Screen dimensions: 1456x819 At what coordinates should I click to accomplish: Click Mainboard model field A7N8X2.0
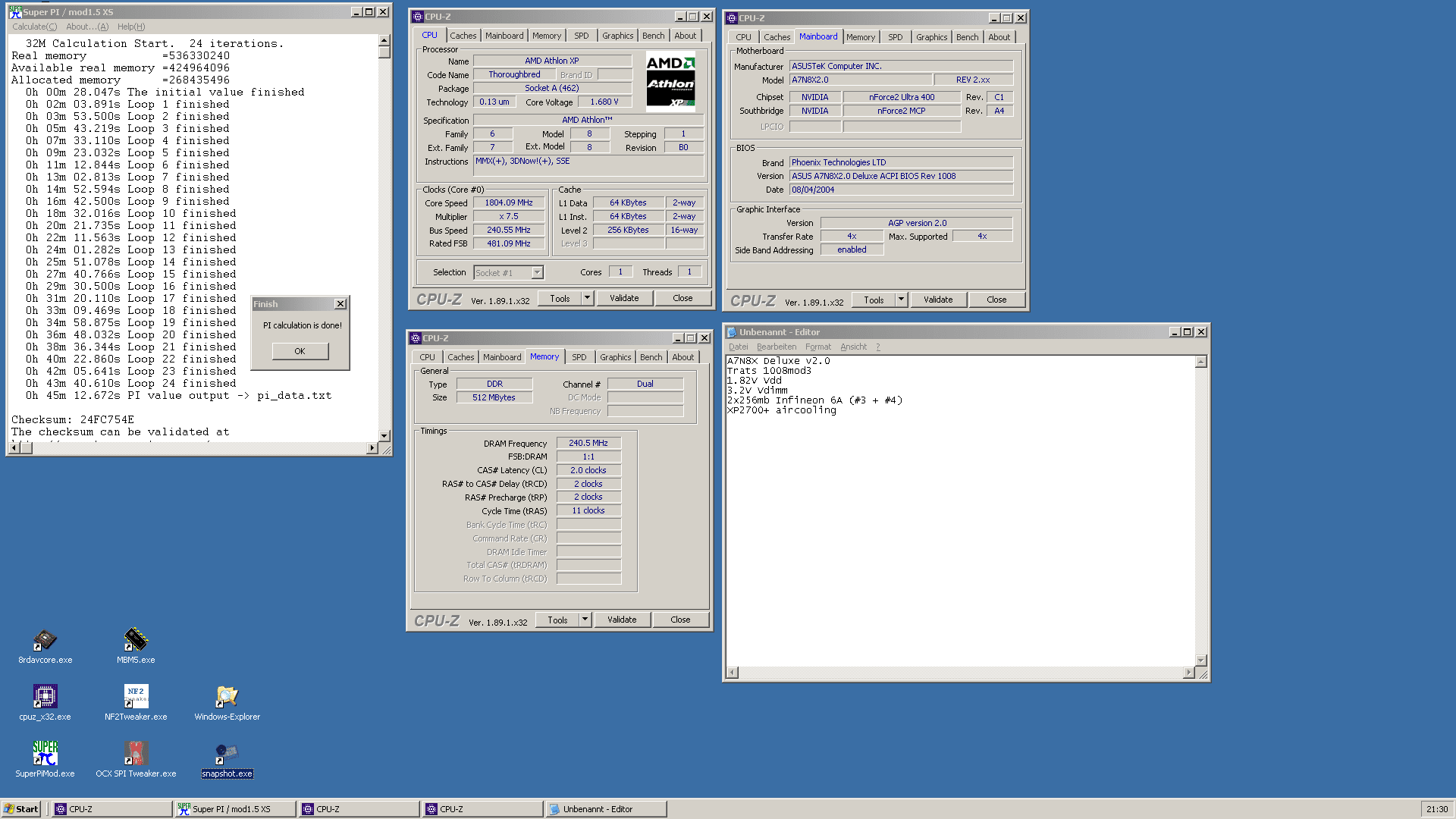(860, 80)
